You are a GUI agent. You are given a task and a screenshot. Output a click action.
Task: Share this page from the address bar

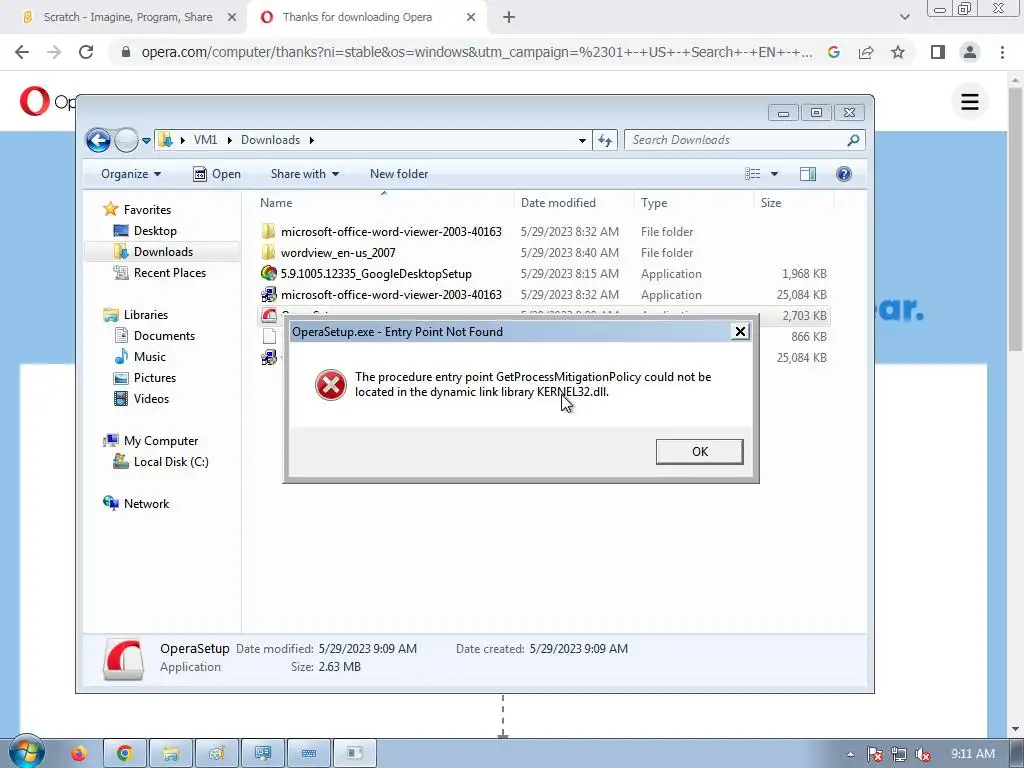(866, 52)
